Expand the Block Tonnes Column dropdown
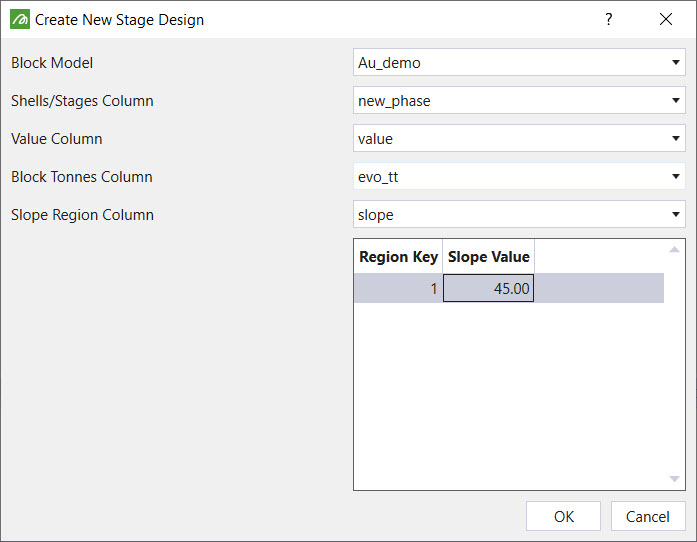Screen dimensions: 697x542 (676, 177)
